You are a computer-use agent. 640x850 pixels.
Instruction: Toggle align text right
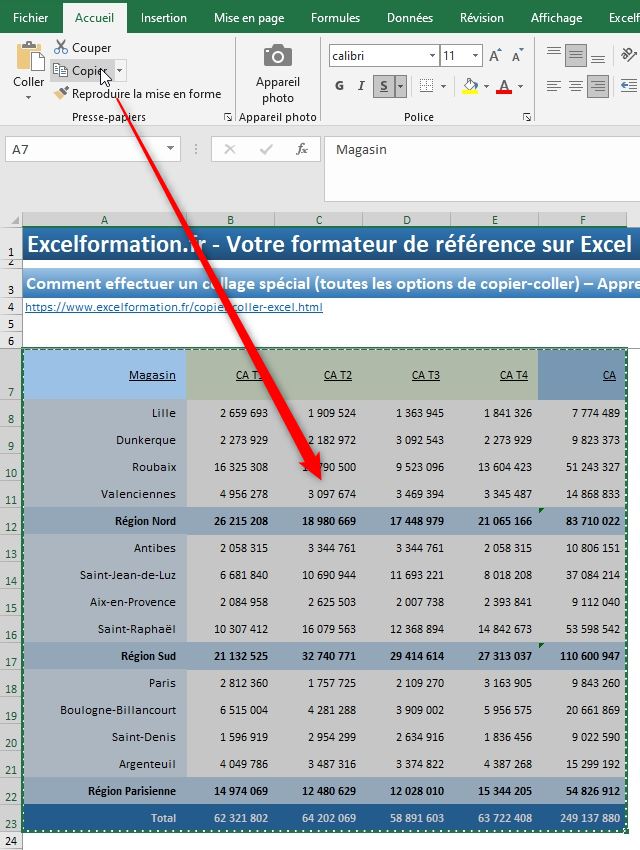click(598, 86)
